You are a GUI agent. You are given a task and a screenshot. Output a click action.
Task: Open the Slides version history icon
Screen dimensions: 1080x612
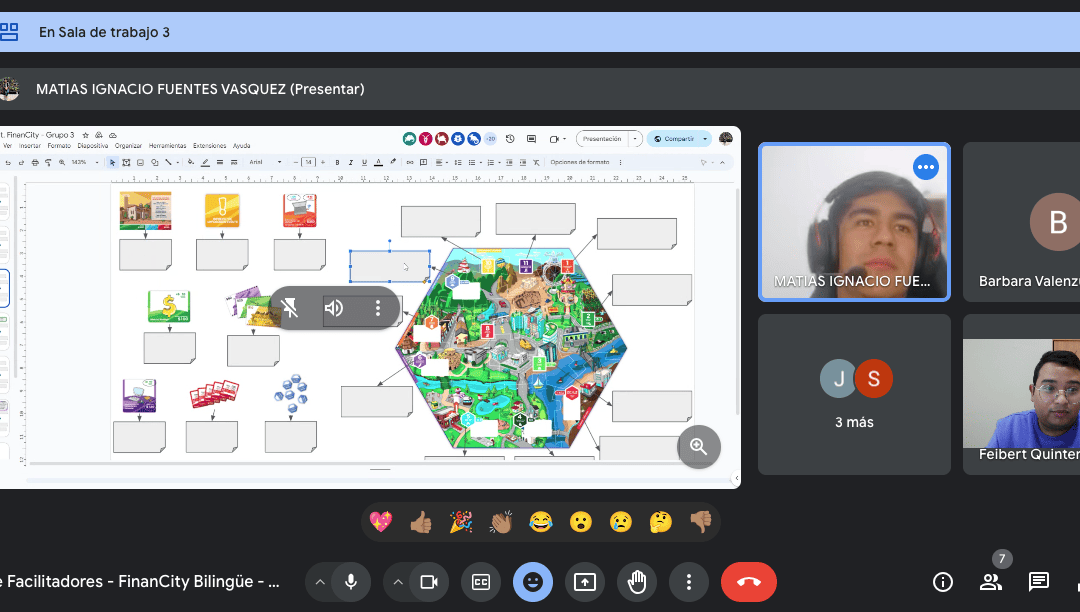[510, 139]
